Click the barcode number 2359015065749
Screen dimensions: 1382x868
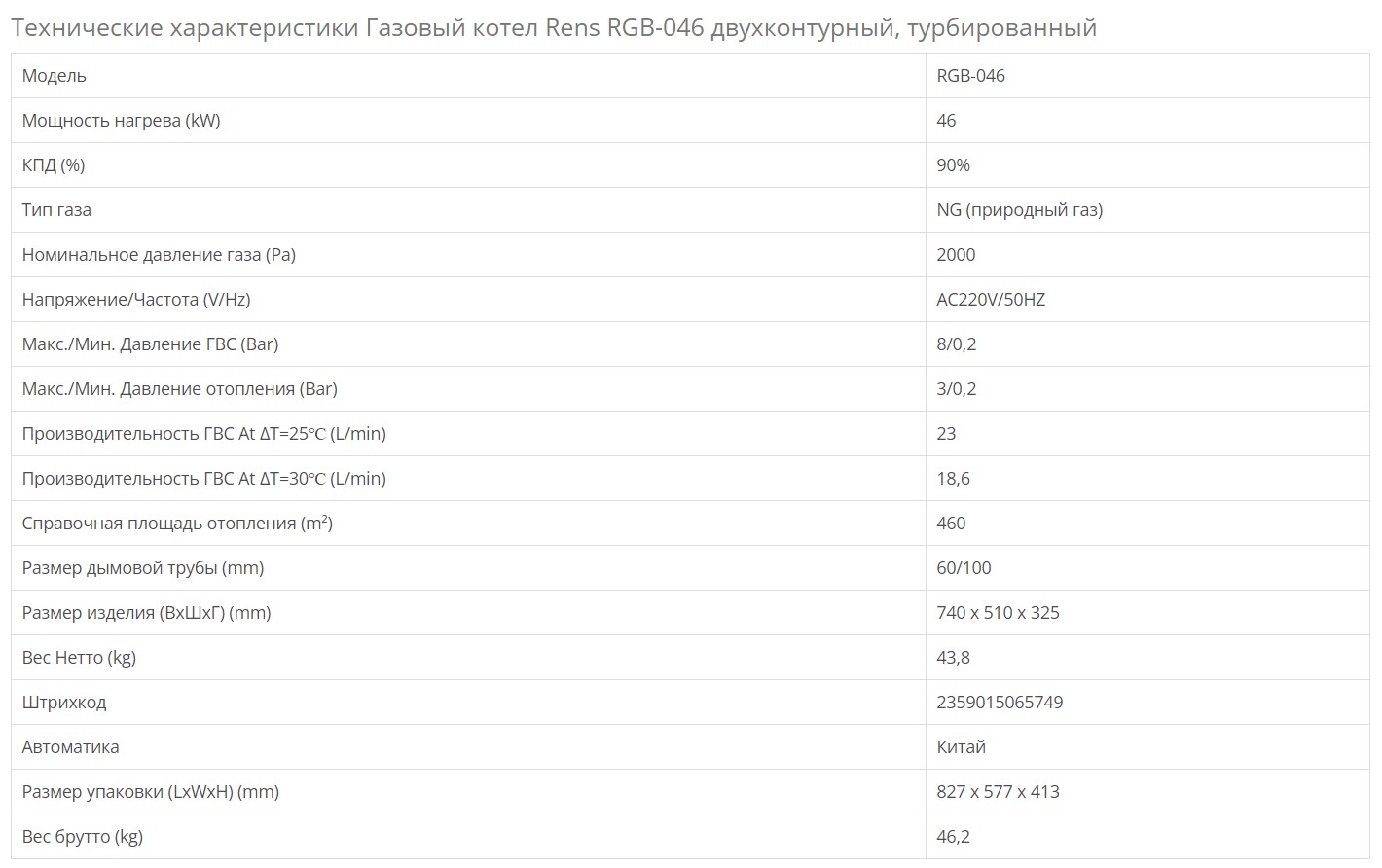coord(1000,703)
